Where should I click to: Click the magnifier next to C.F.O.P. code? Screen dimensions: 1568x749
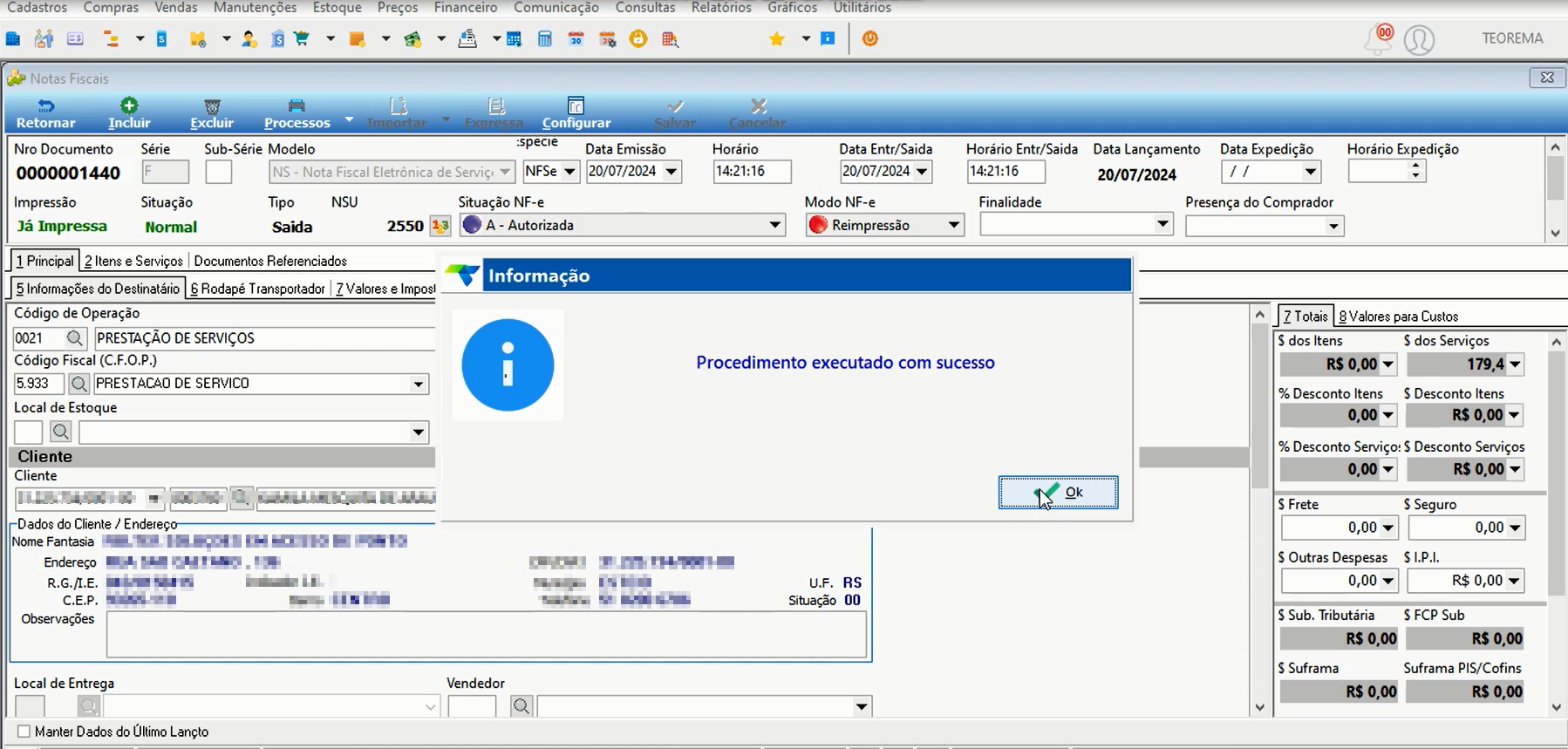tap(78, 384)
